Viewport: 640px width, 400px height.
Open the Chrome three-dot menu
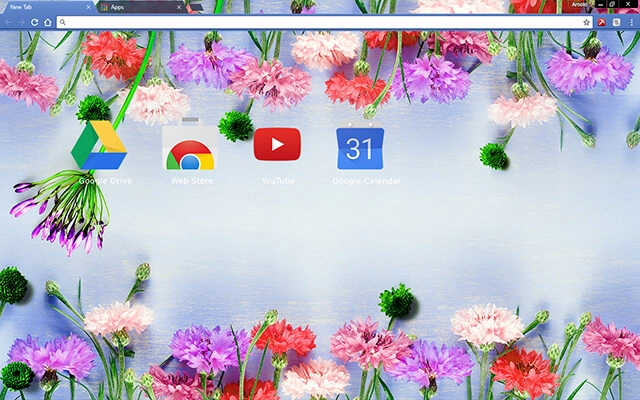pos(631,22)
